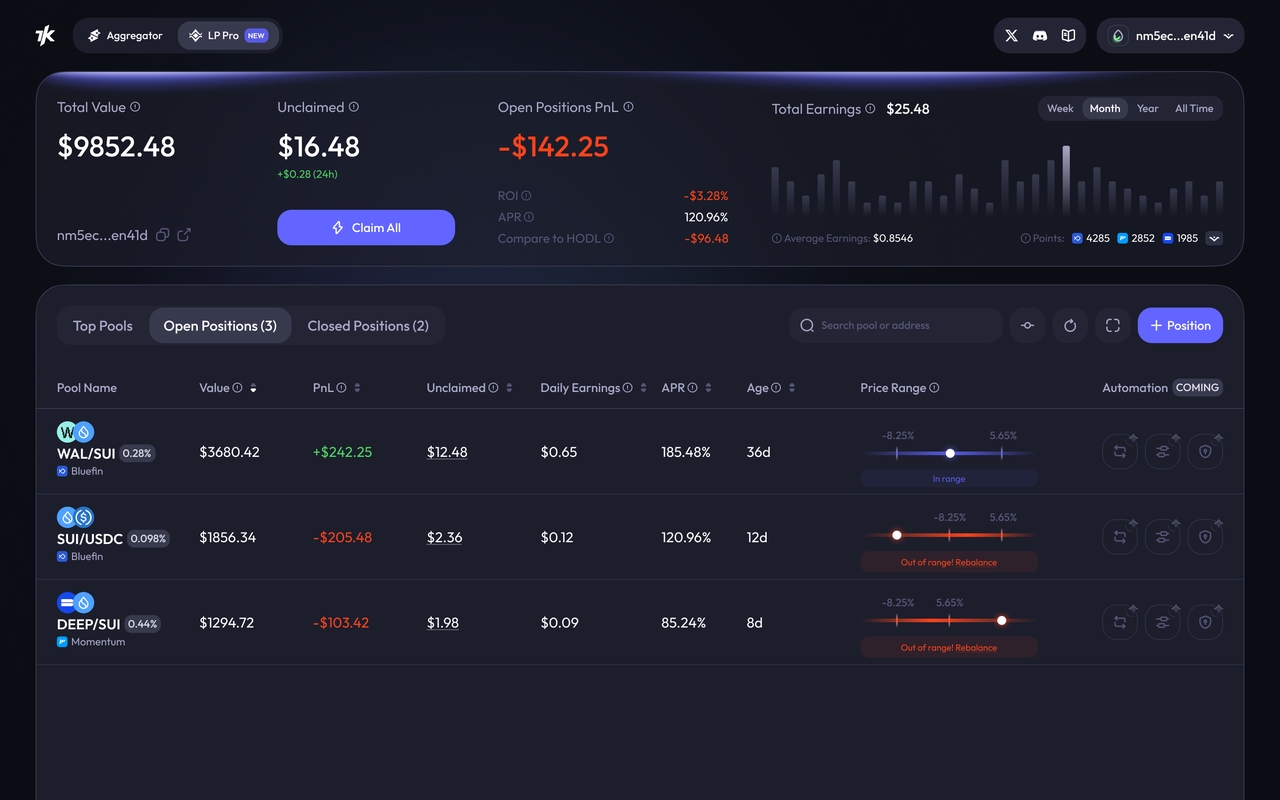This screenshot has height=800, width=1280.
Task: Switch earnings chart to All Time
Action: point(1194,109)
